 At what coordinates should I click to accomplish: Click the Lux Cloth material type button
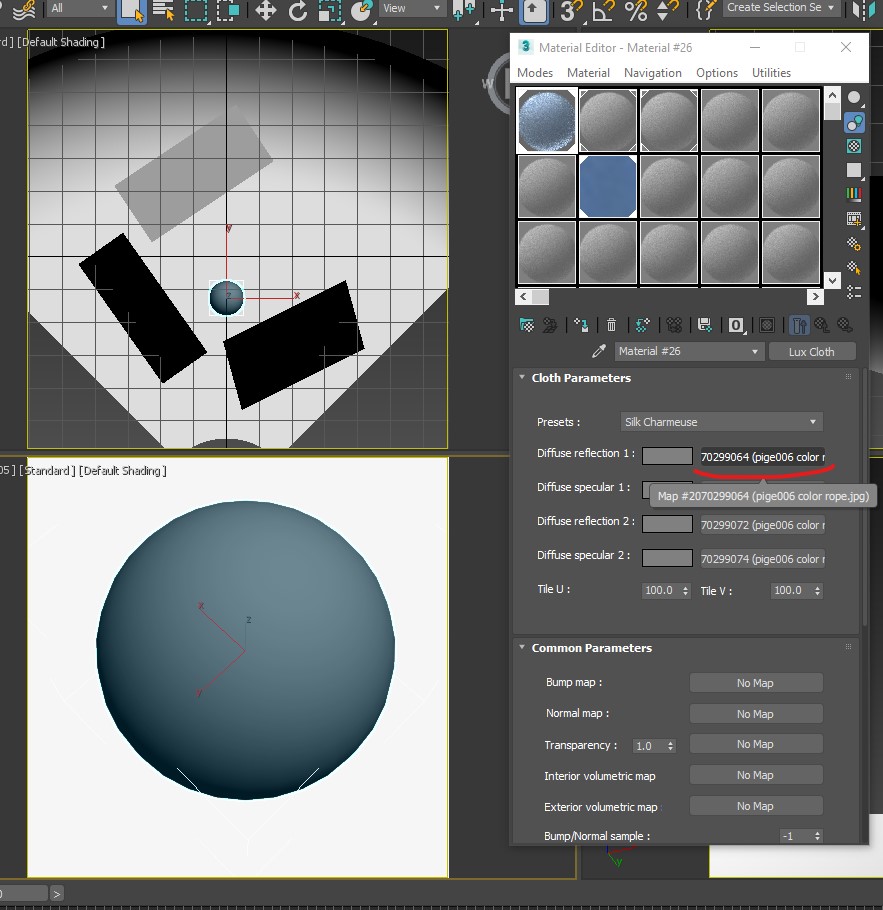811,352
